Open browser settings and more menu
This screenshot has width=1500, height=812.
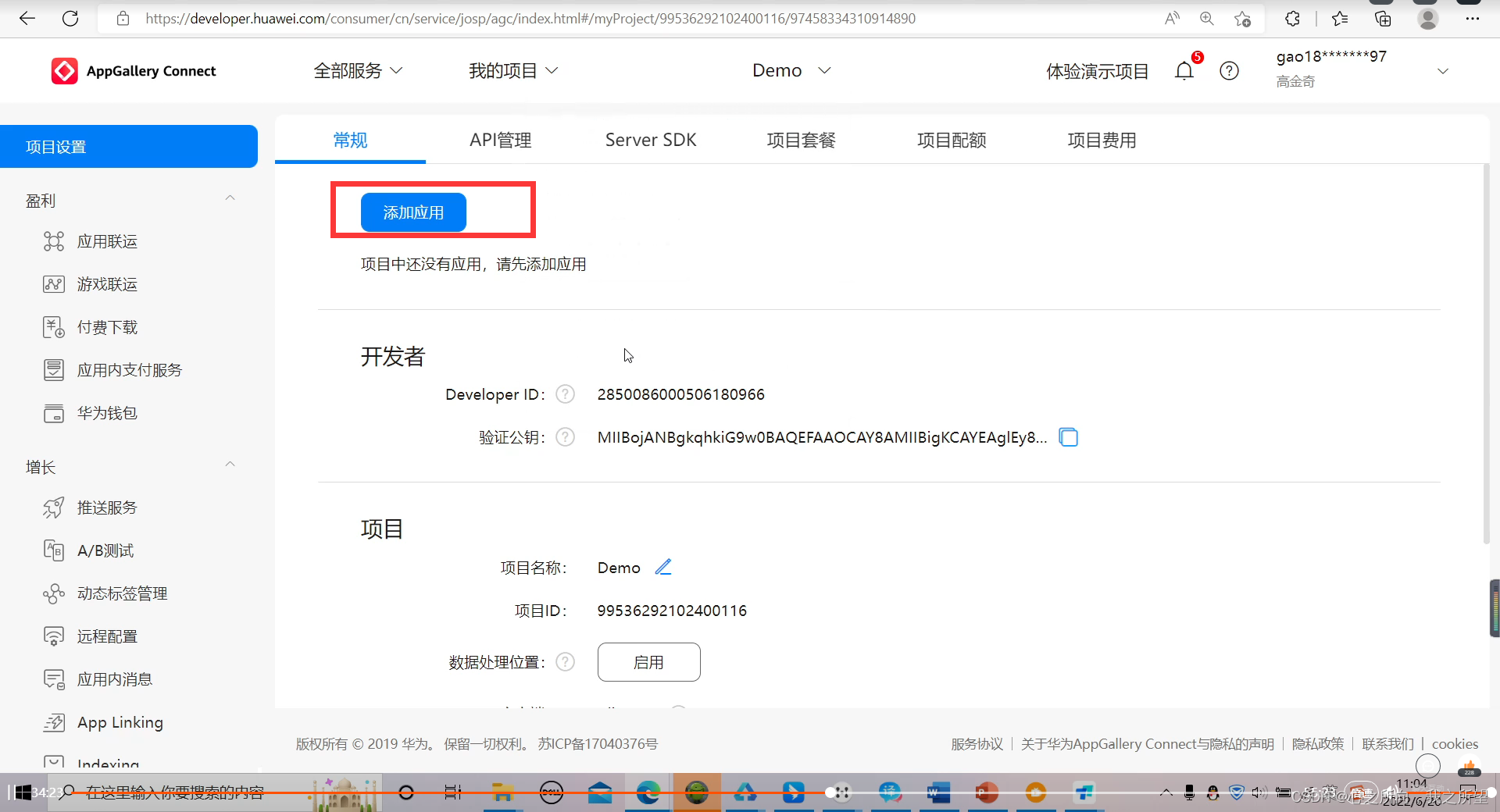(x=1473, y=19)
